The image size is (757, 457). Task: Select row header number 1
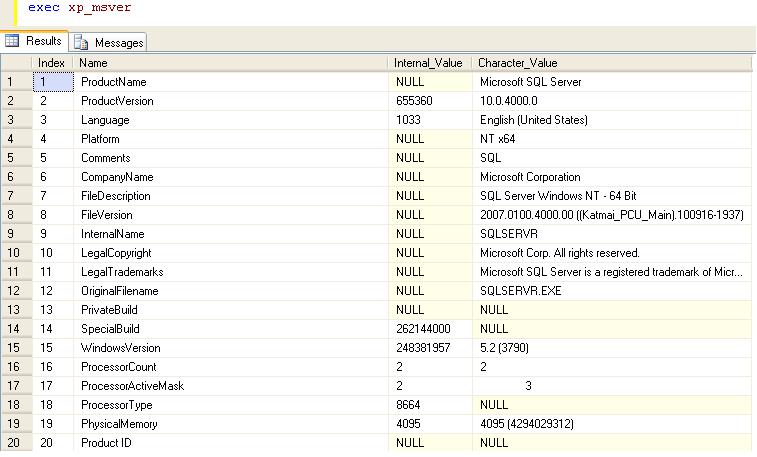16,82
